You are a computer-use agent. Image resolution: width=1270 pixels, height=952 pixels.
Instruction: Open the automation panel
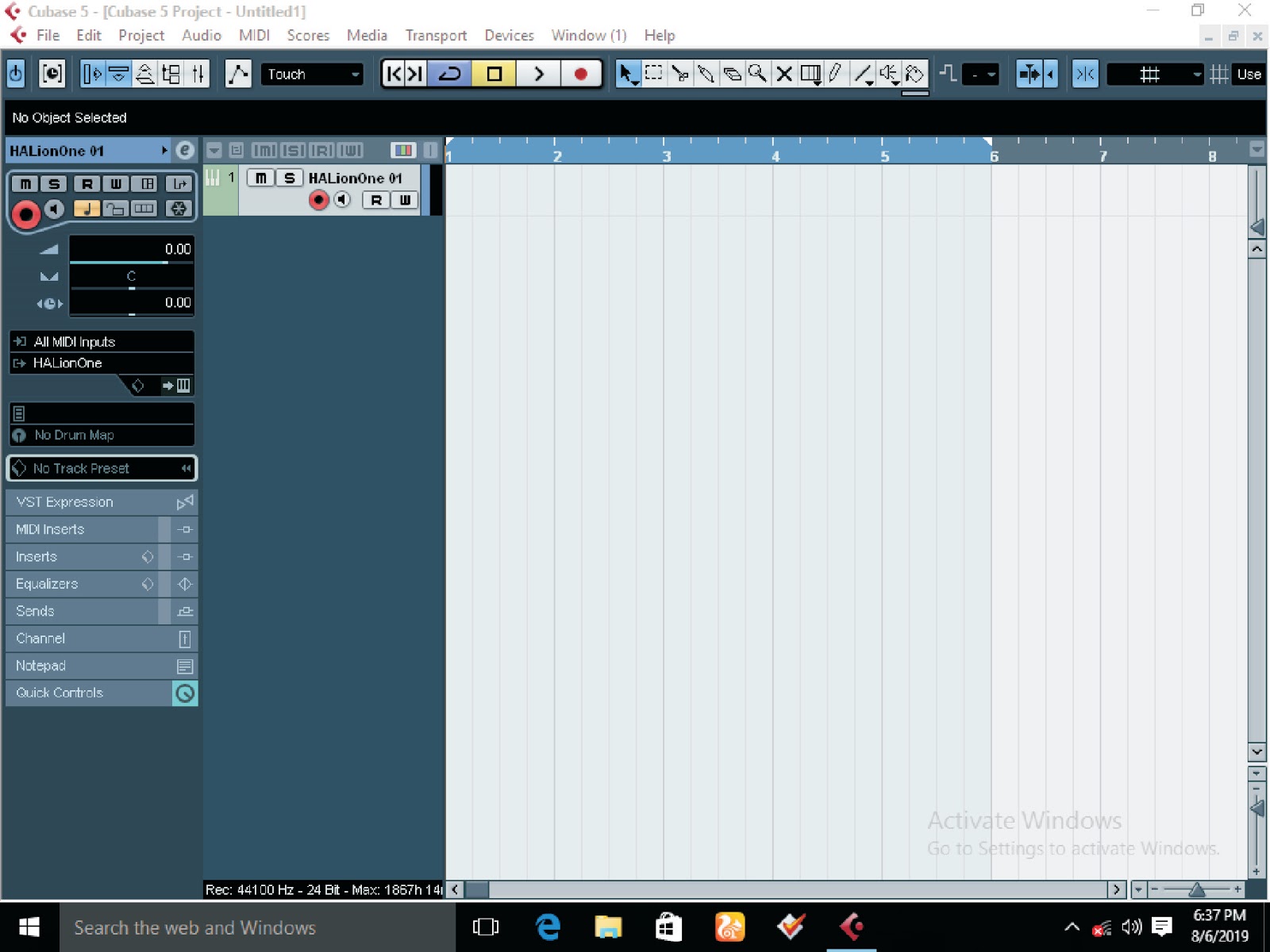[238, 74]
